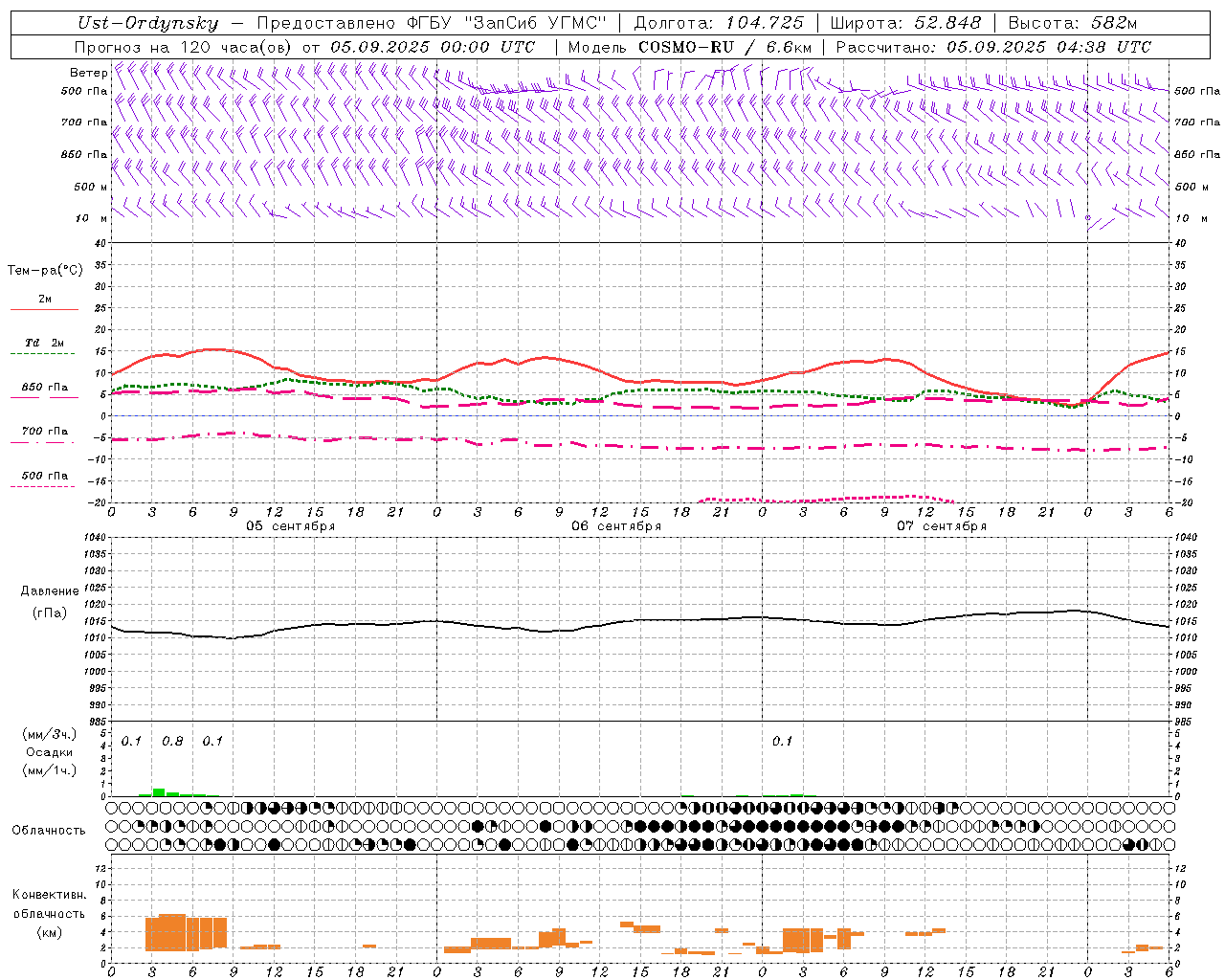Viewport: 1225px width, 980px height.
Task: Click the '05 сентября' date label
Action: (x=290, y=526)
